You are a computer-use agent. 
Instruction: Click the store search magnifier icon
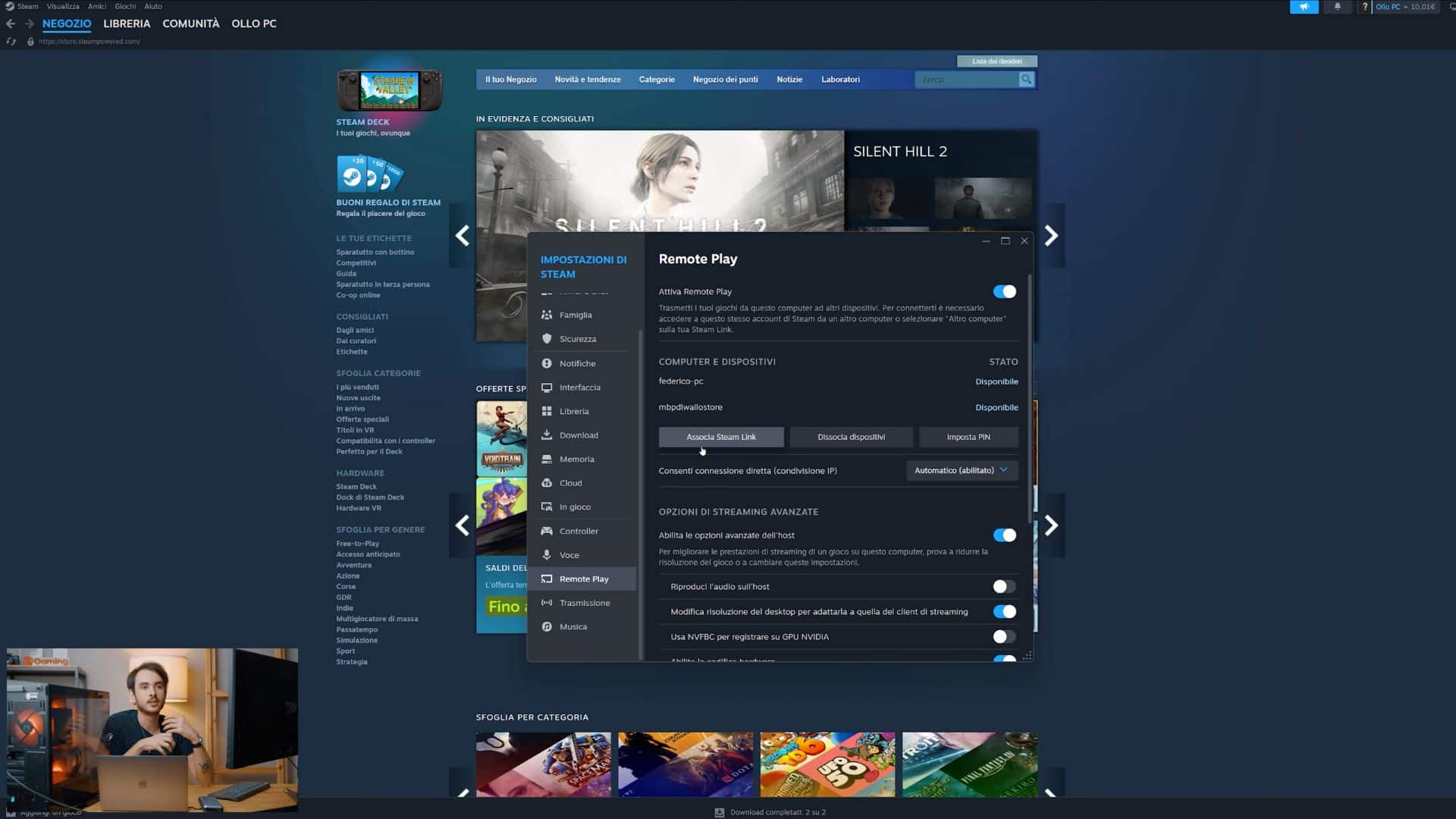(1026, 79)
